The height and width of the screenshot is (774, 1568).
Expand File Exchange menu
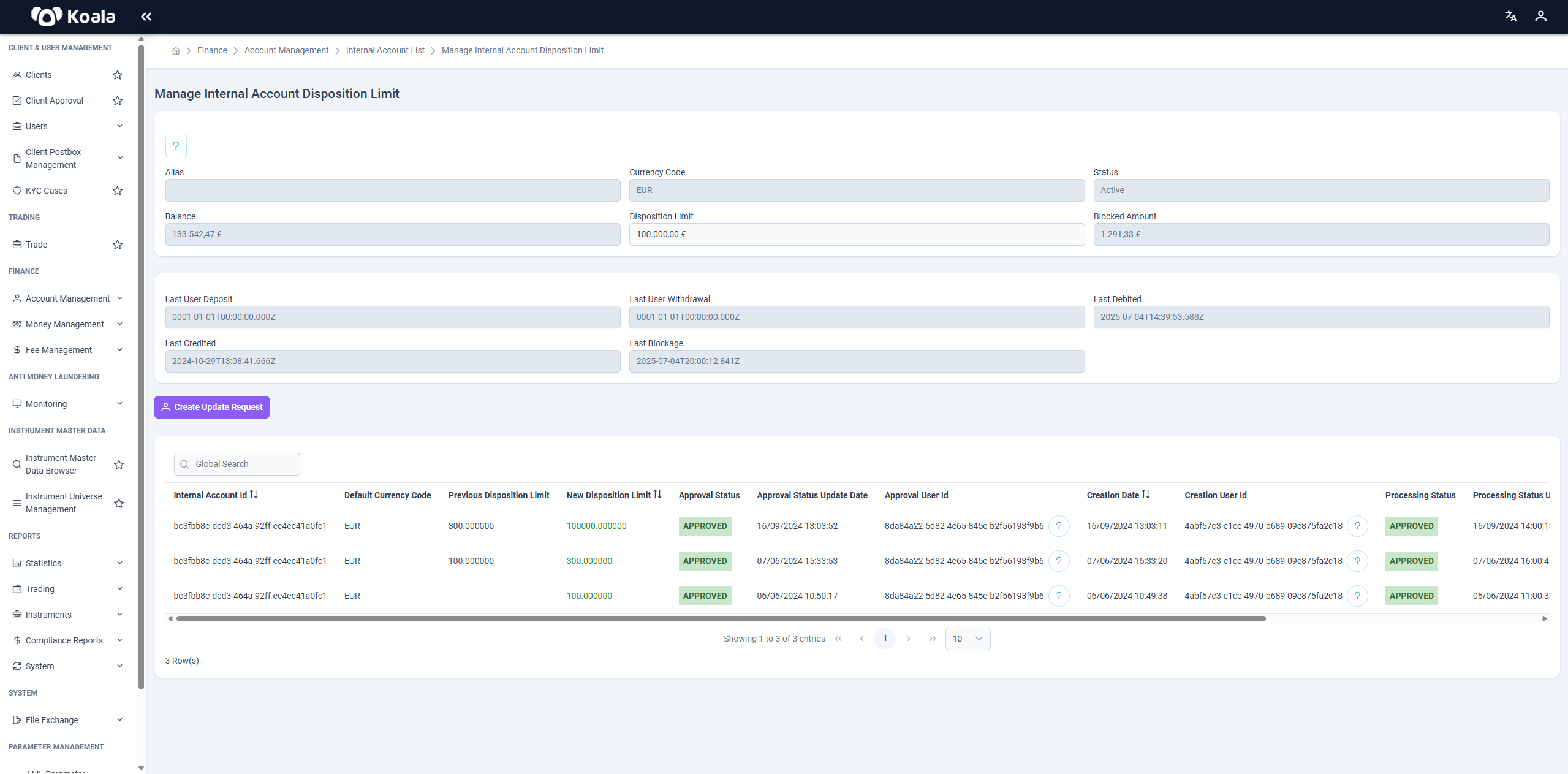(120, 720)
